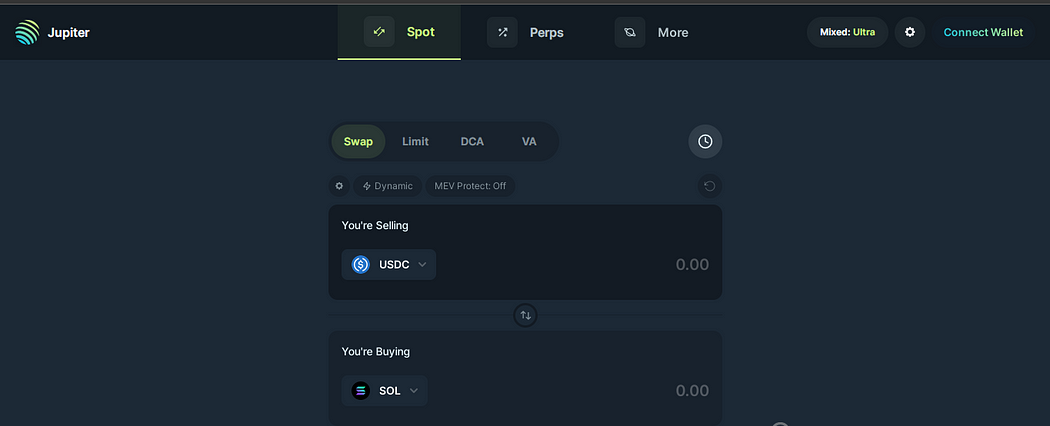Open the swap history clock icon
The width and height of the screenshot is (1050, 426).
pos(705,141)
